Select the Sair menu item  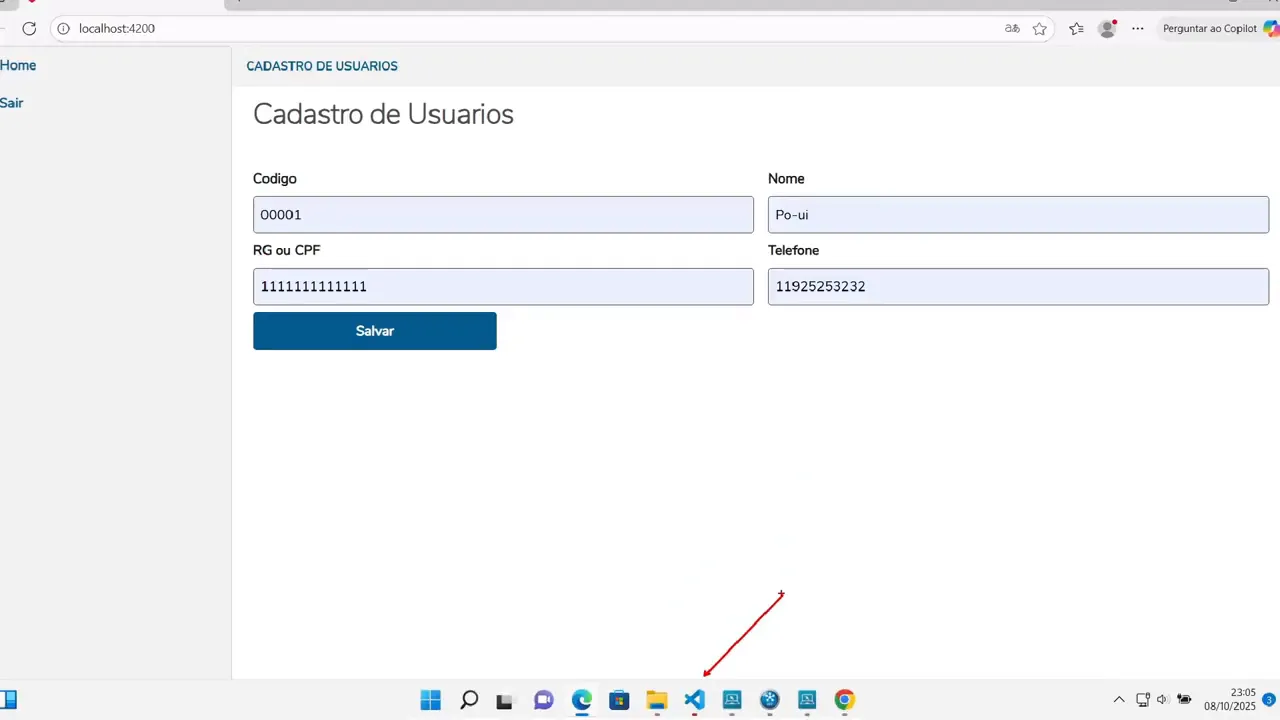(x=11, y=103)
